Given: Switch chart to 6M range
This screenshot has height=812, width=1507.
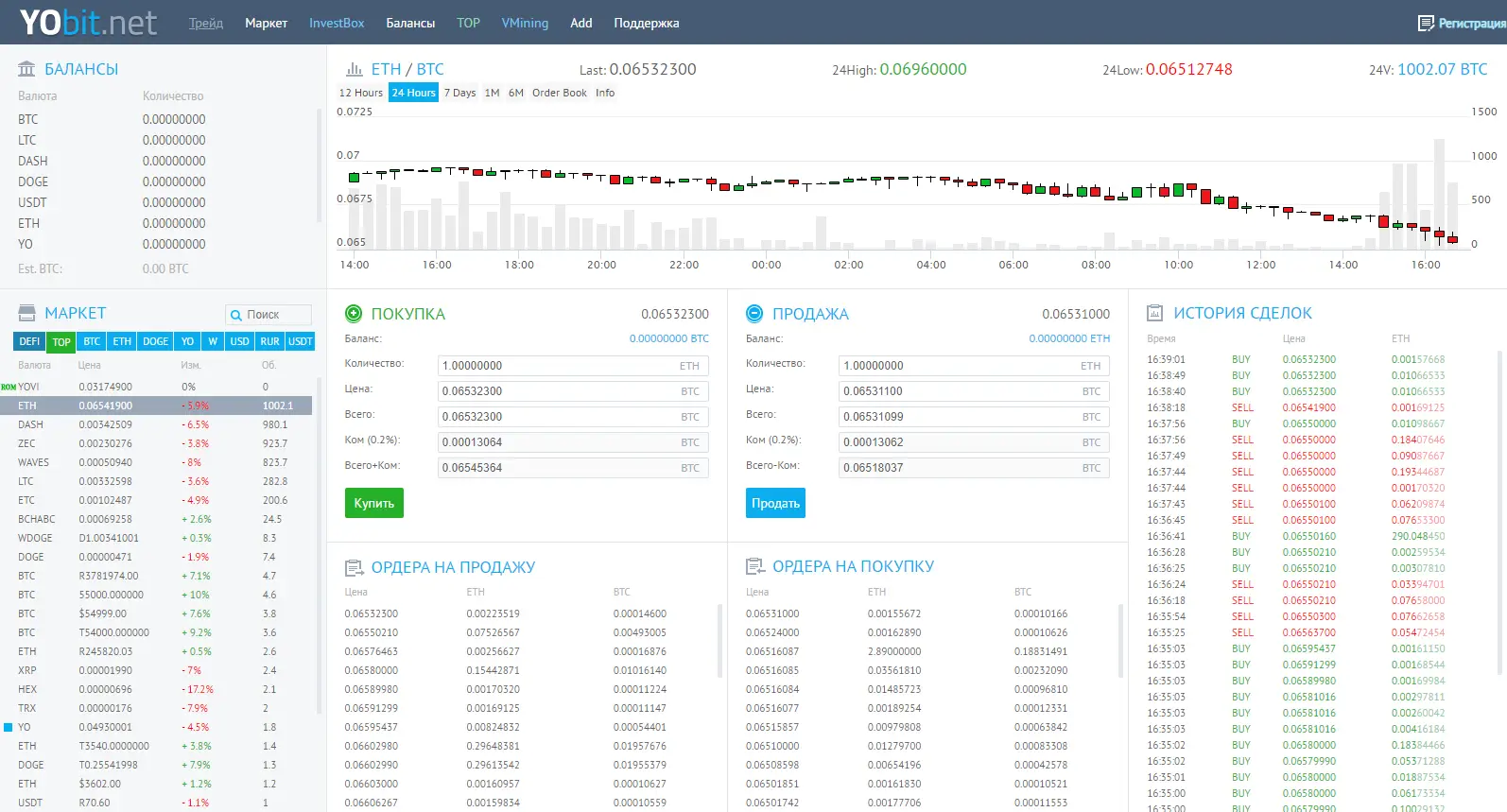Looking at the screenshot, I should (516, 93).
